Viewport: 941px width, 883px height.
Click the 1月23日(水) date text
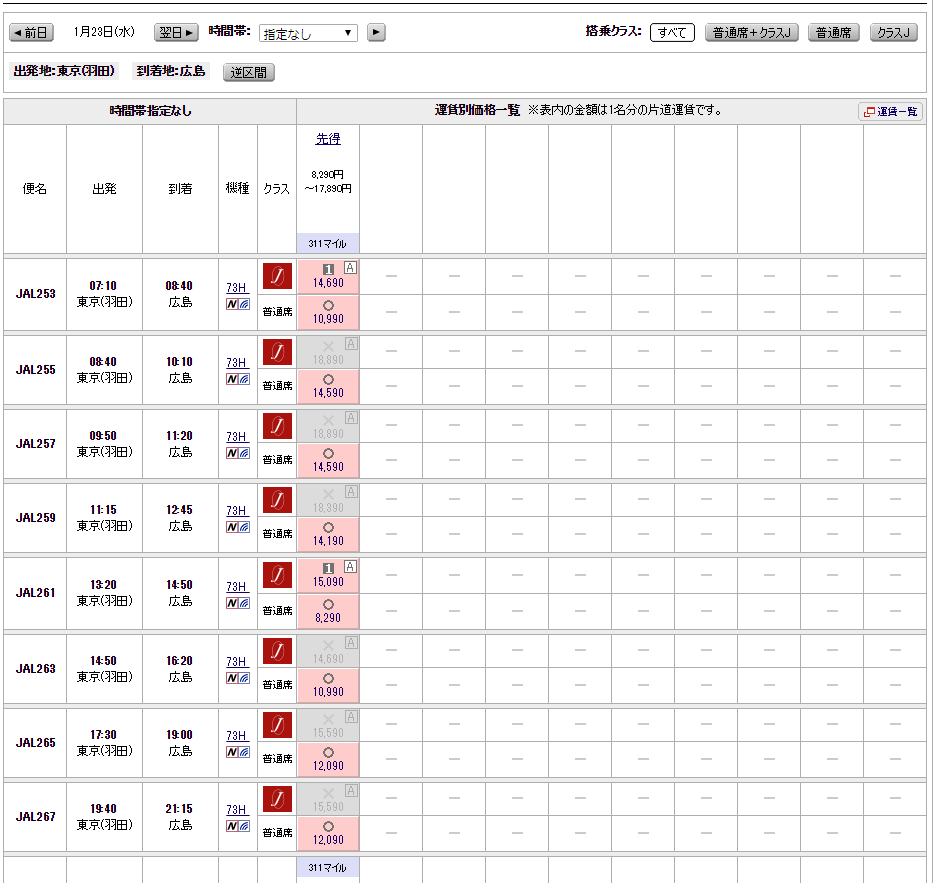104,32
